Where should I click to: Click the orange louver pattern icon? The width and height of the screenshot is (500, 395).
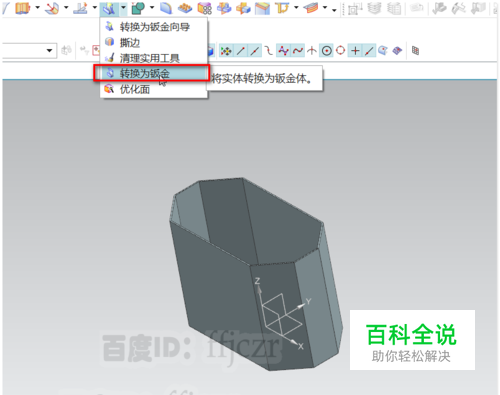click(185, 8)
